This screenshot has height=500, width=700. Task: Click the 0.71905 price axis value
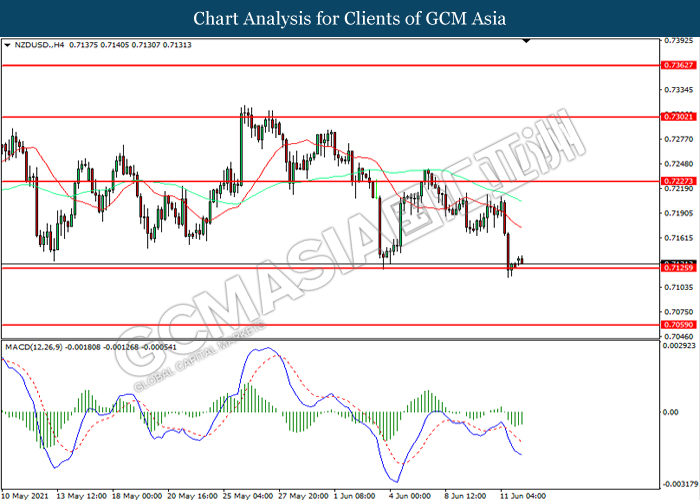pyautogui.click(x=679, y=213)
